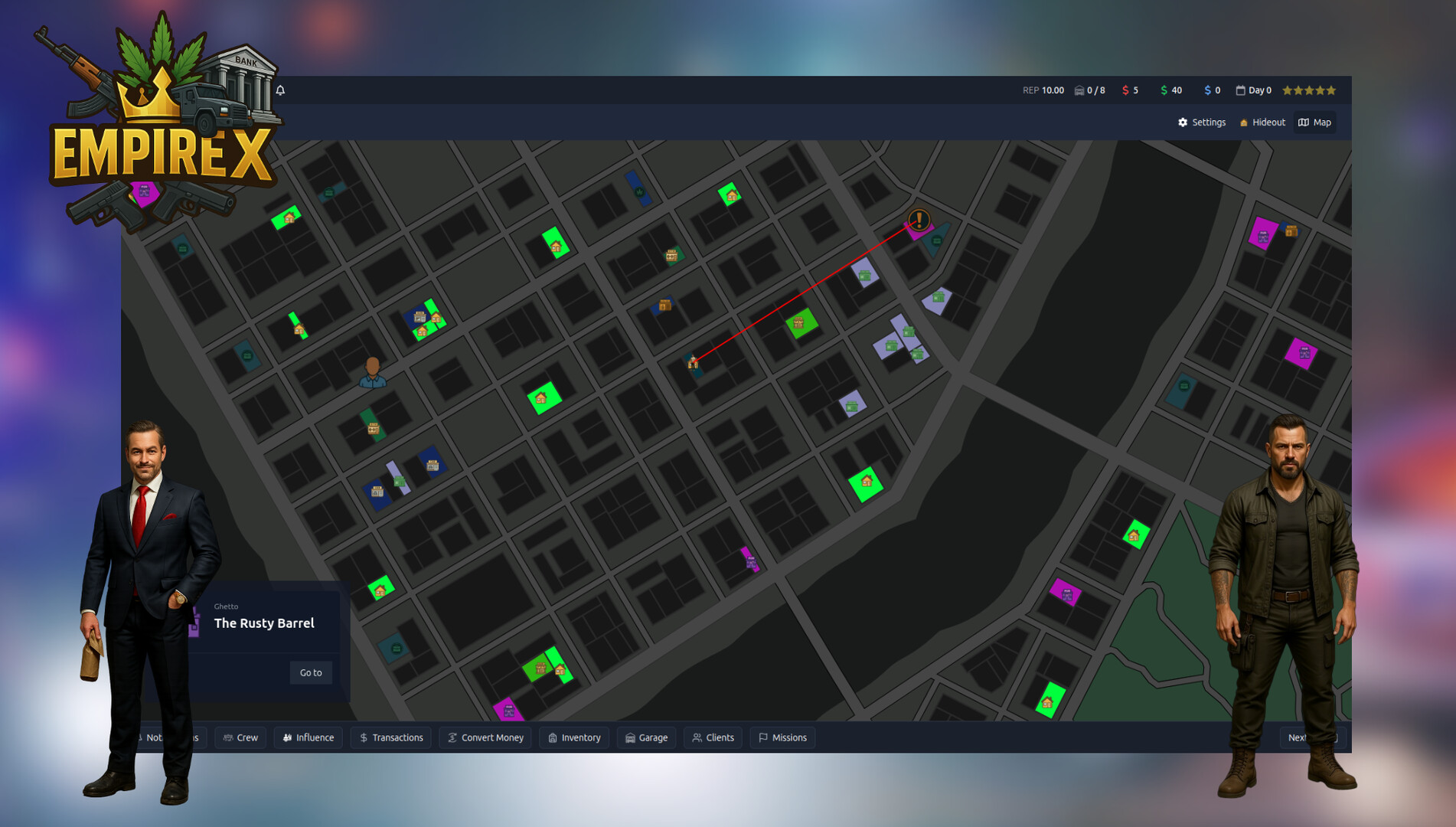View the Transactions list

391,737
